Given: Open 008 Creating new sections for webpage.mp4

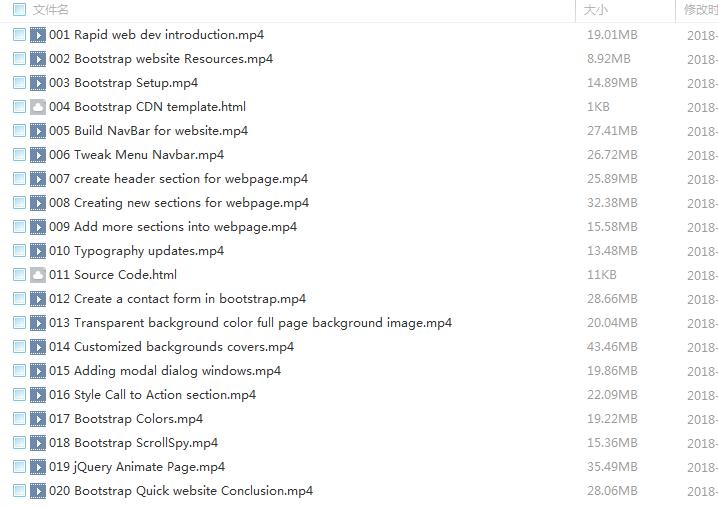Looking at the screenshot, I should [x=179, y=203].
